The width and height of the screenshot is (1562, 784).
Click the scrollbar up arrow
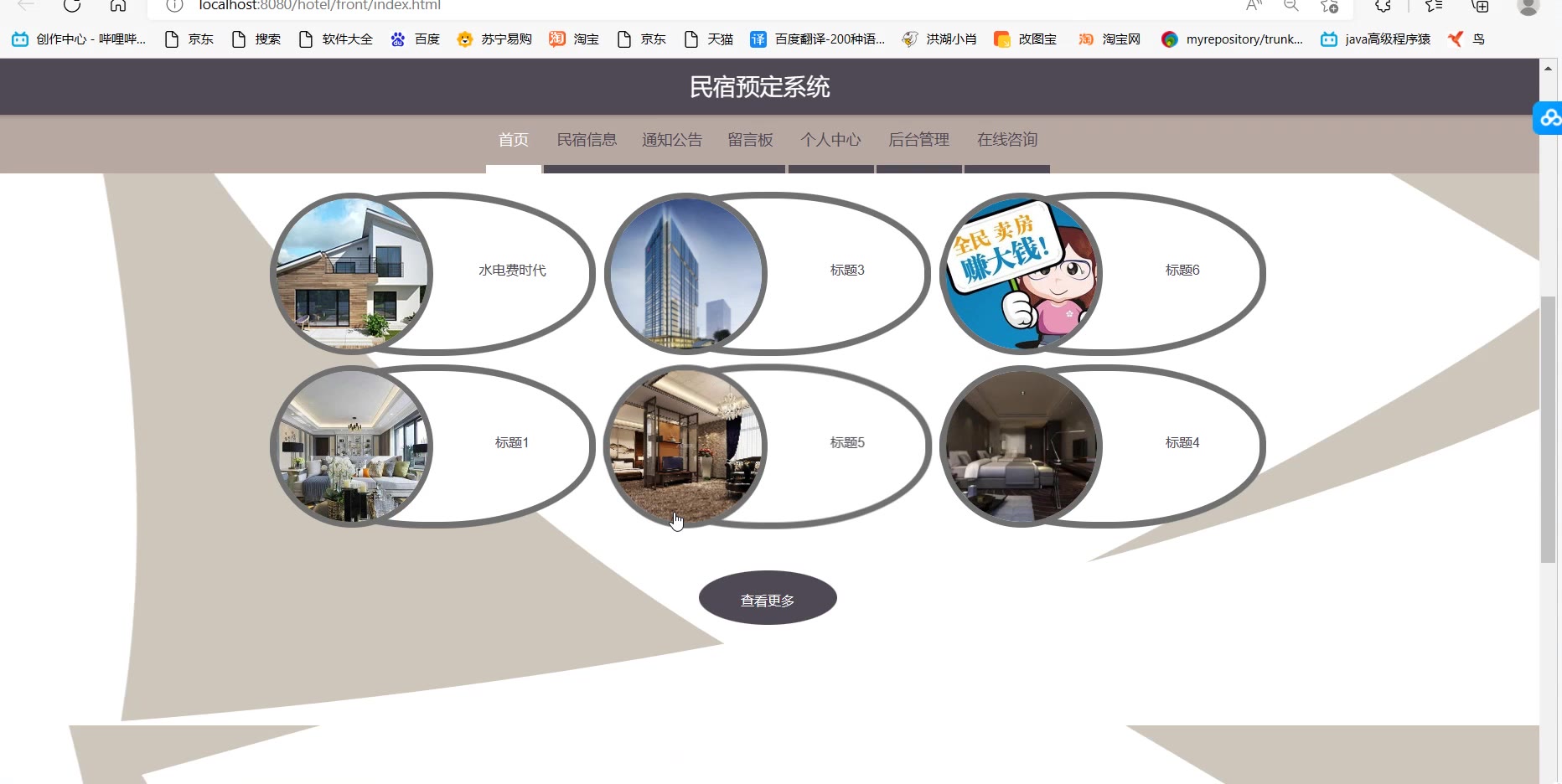coord(1548,69)
